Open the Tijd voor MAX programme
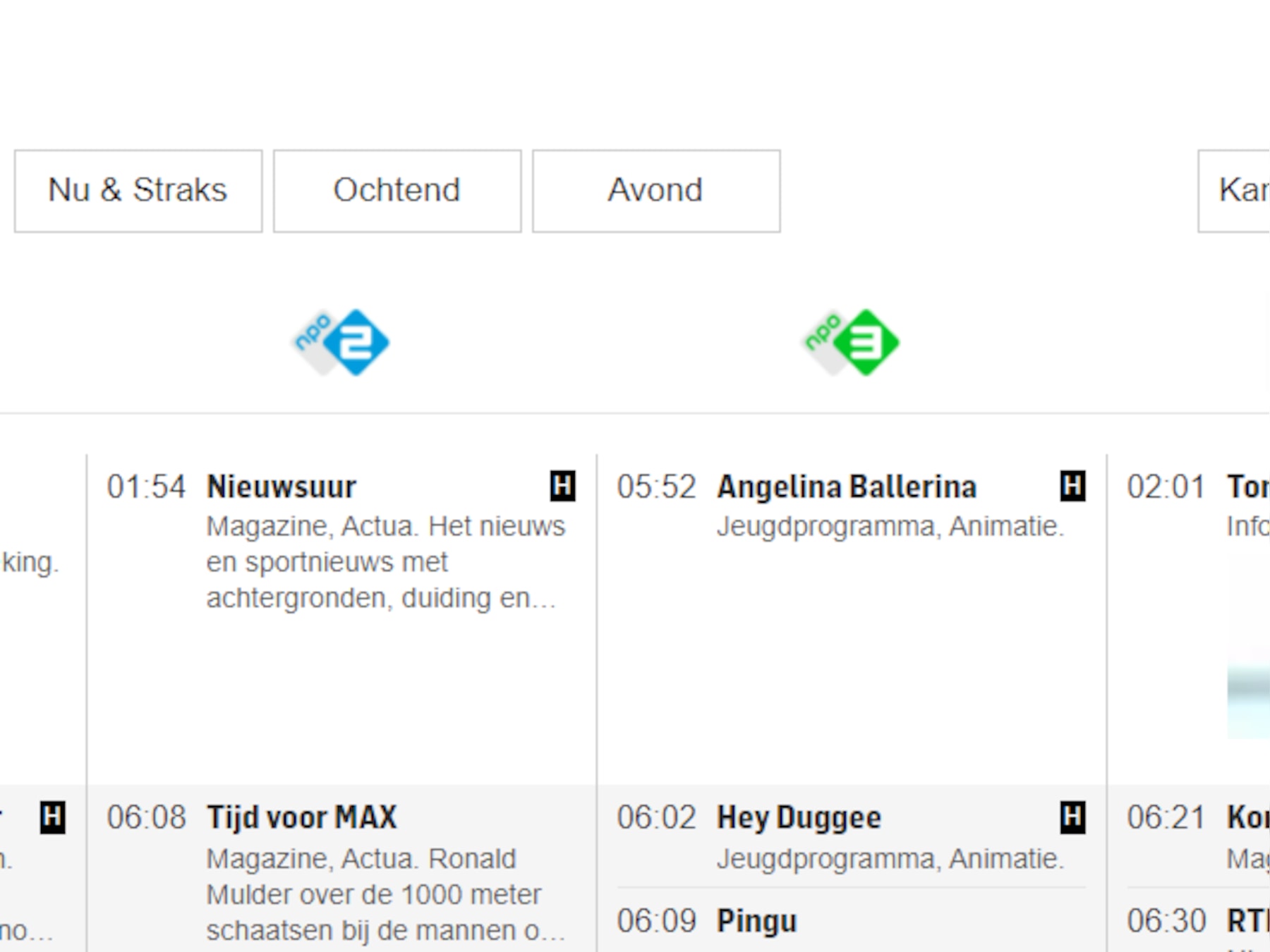 click(302, 817)
